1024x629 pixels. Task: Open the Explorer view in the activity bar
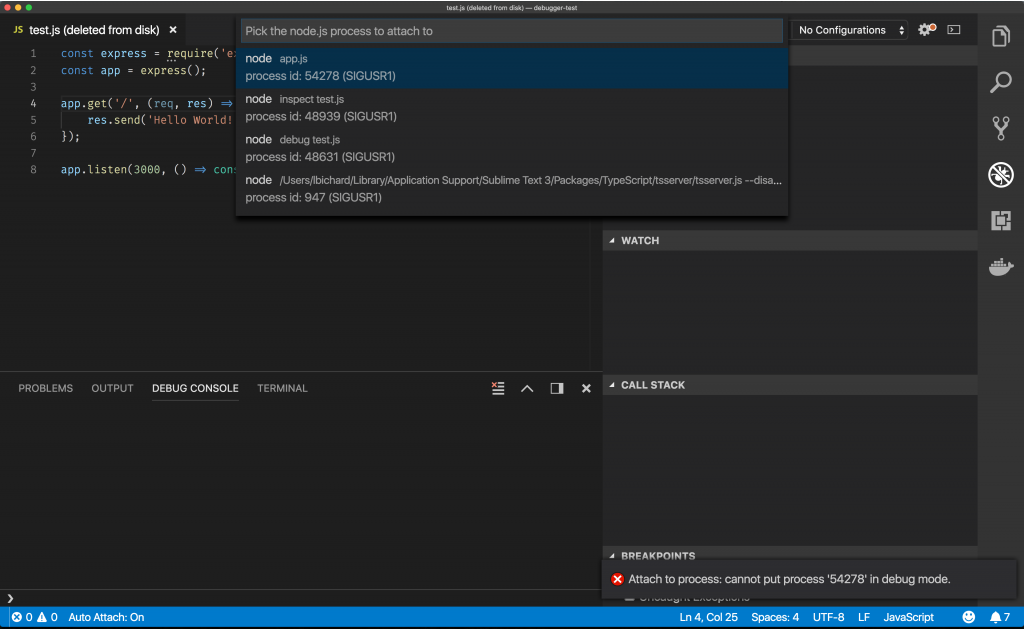(1000, 35)
